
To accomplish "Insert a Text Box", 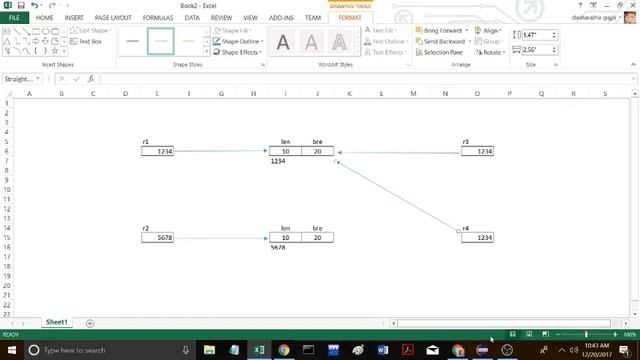I will [86, 42].
